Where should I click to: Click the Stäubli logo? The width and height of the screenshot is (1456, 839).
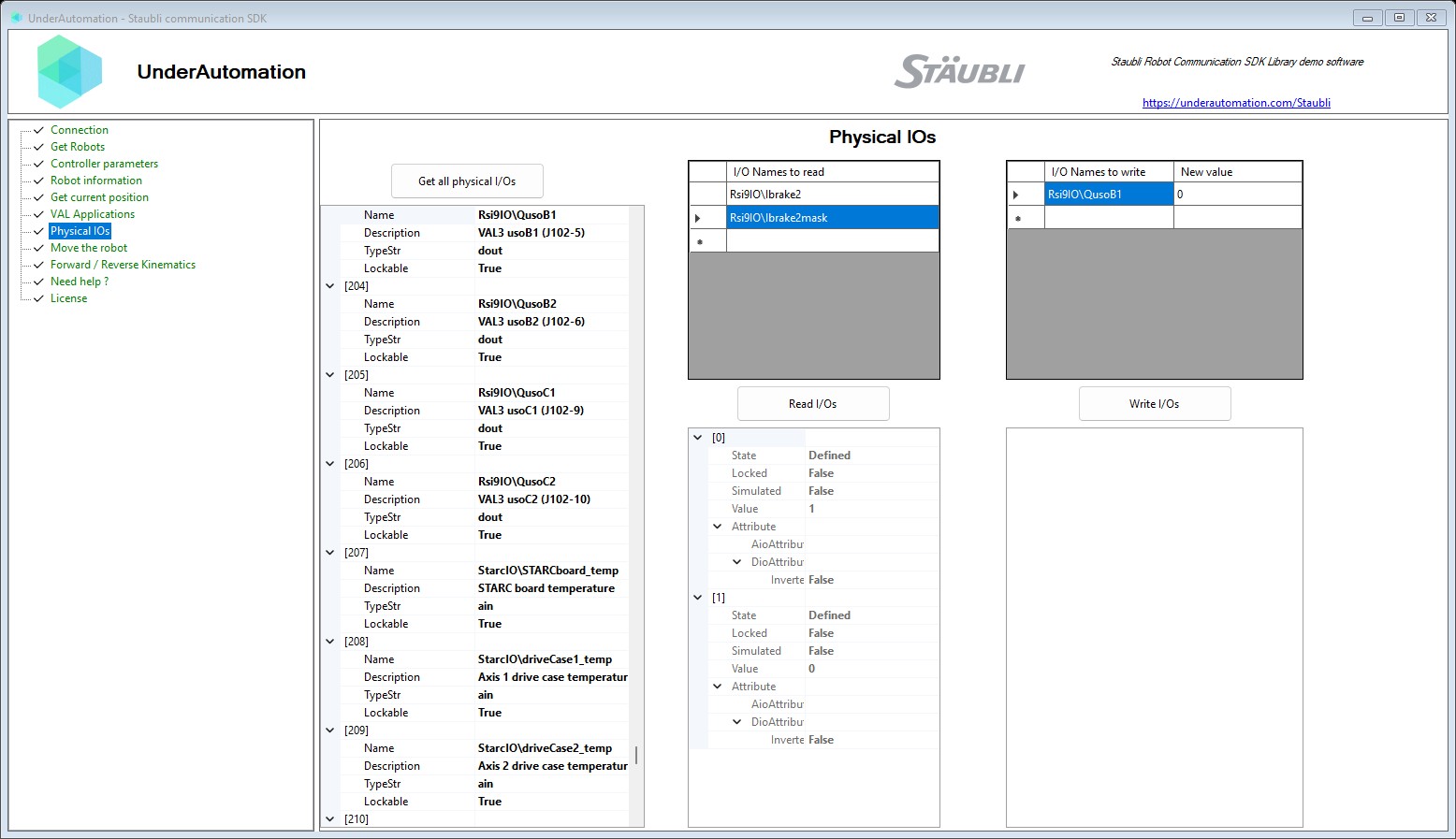958,71
